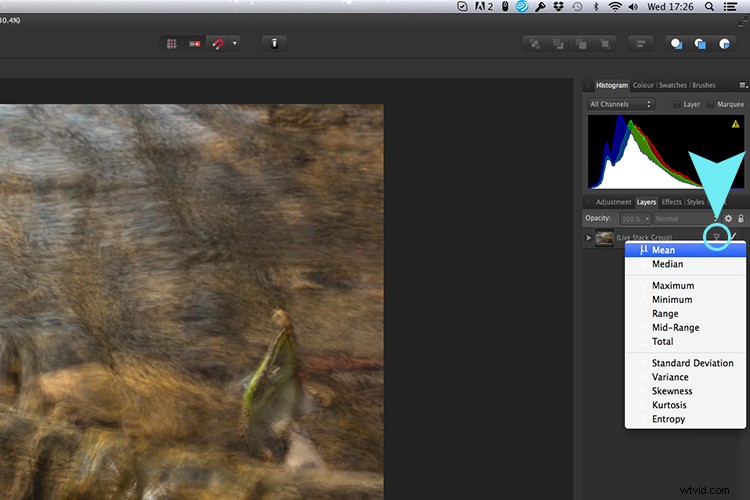Click the layer settings gear icon
This screenshot has width=750, height=500.
point(728,218)
